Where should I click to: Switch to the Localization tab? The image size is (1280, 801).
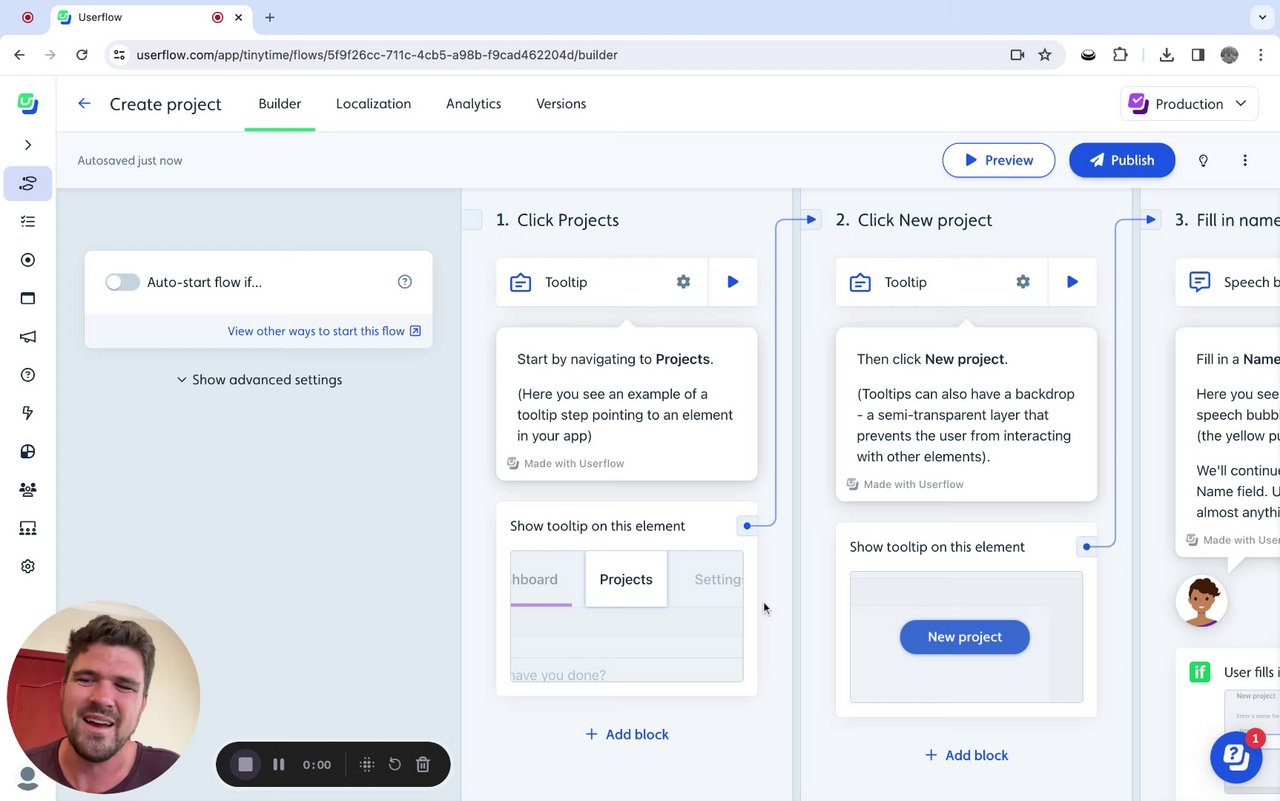point(374,104)
